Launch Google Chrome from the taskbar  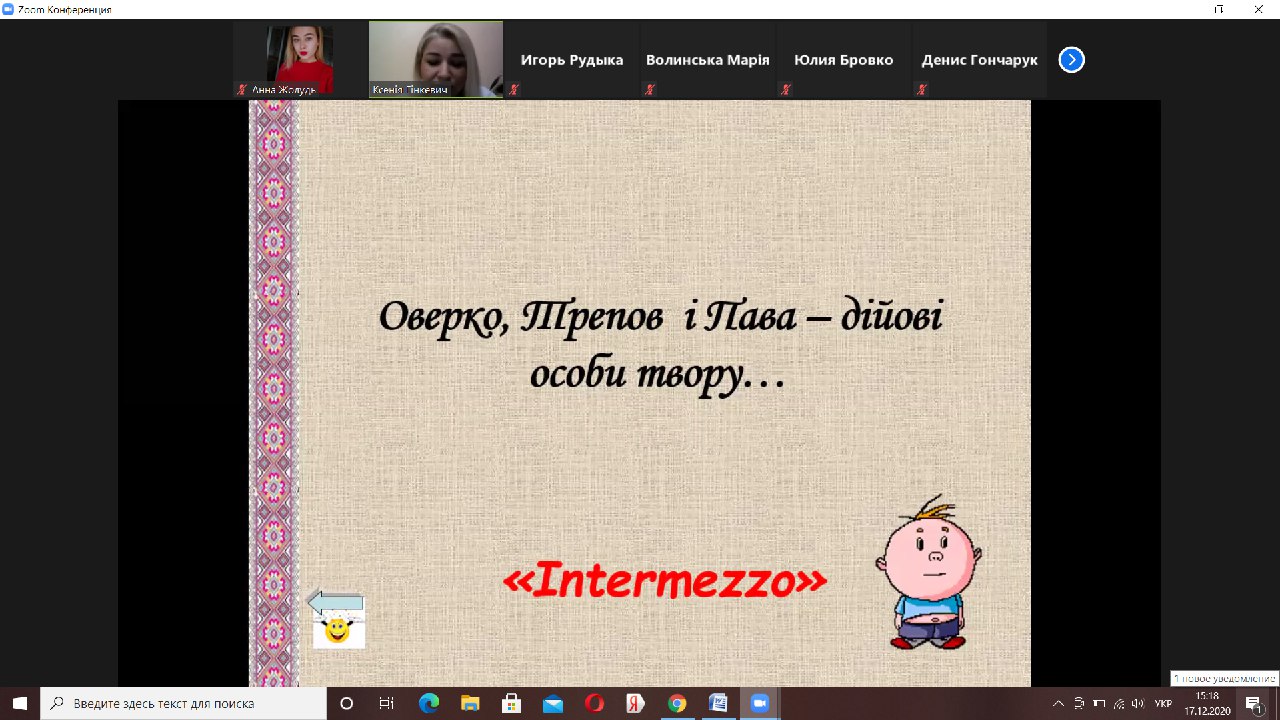[676, 703]
